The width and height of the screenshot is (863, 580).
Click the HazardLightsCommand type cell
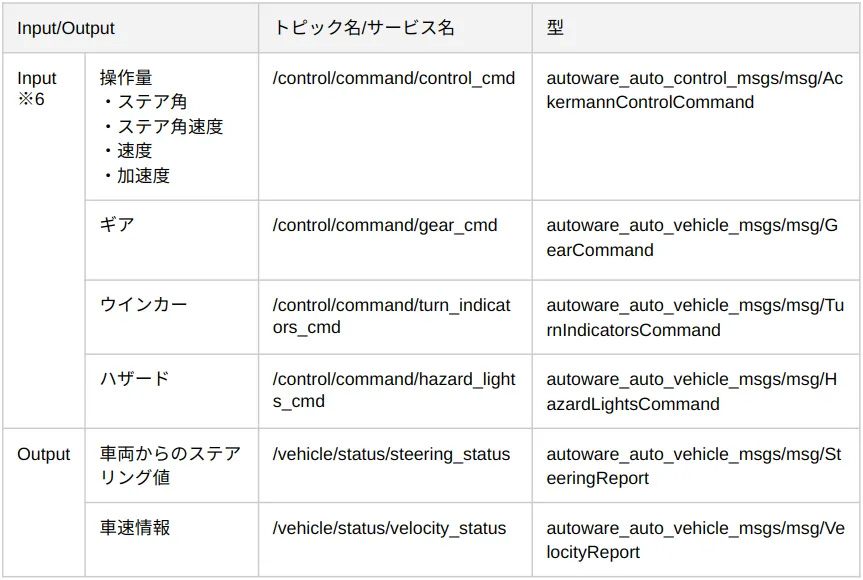(x=696, y=391)
